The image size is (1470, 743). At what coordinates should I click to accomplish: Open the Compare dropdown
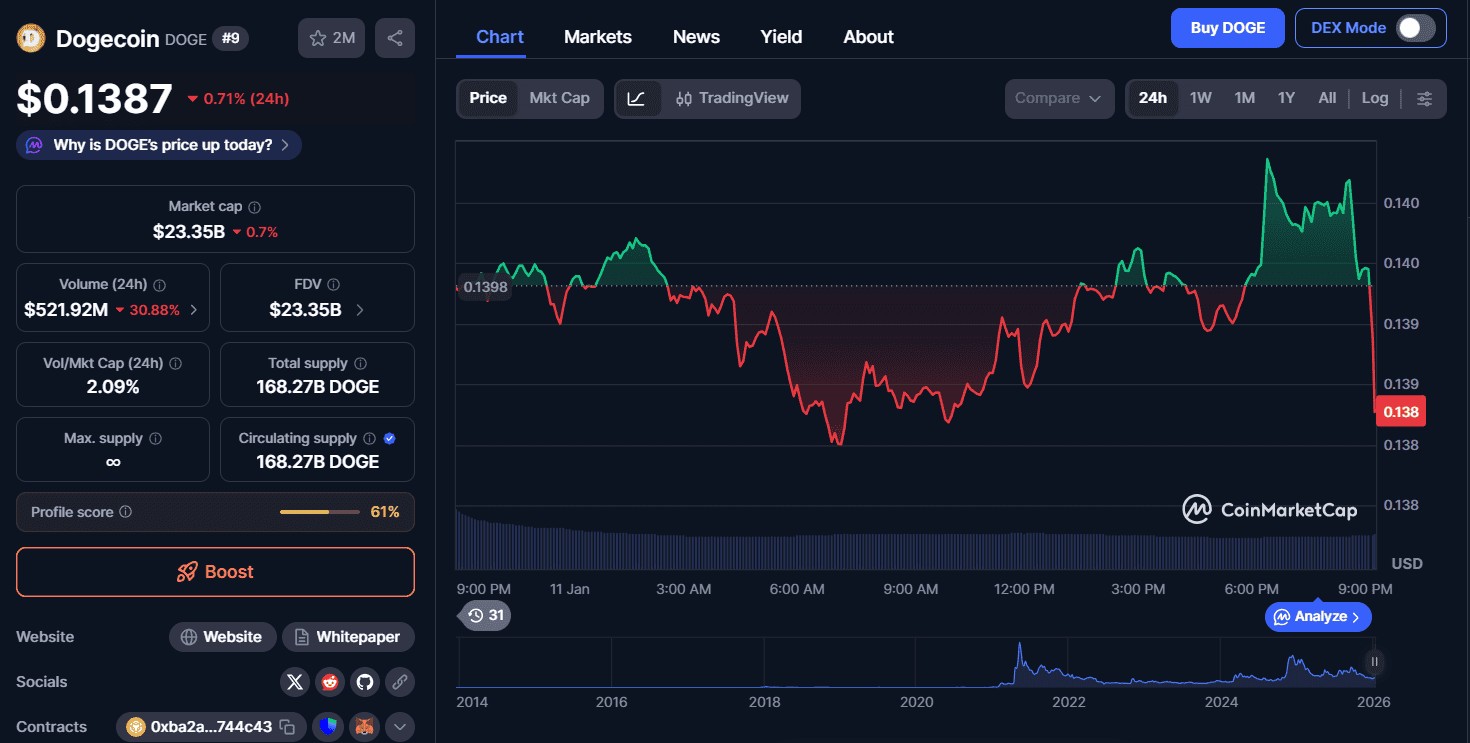click(1058, 98)
